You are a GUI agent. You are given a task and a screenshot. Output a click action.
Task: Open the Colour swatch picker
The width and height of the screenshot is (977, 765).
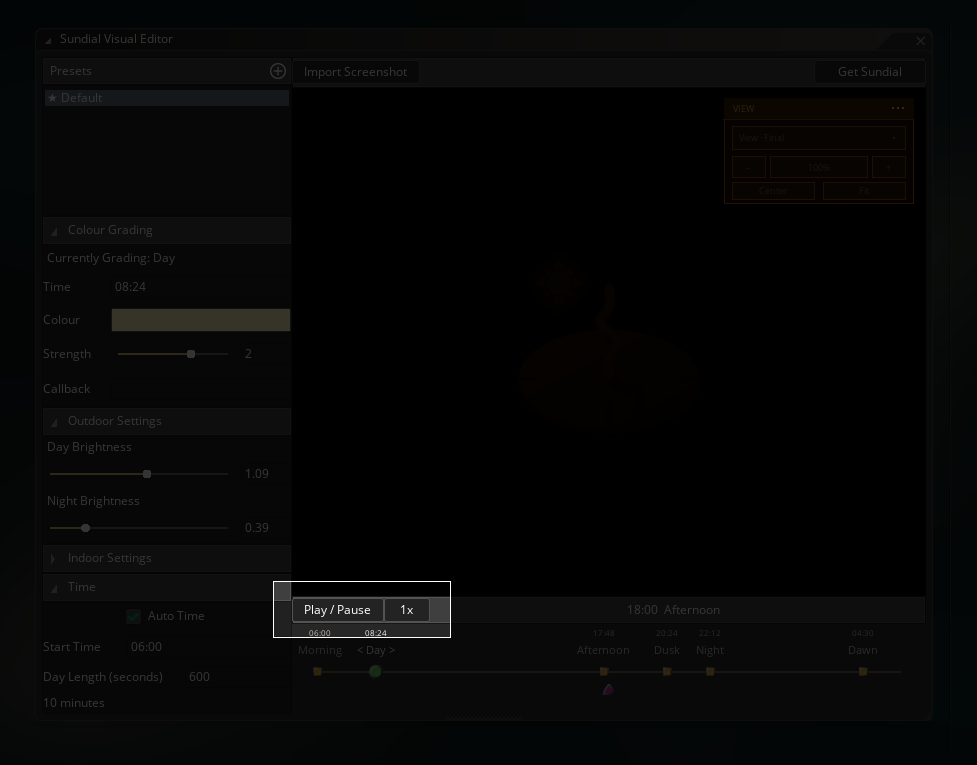pos(201,320)
